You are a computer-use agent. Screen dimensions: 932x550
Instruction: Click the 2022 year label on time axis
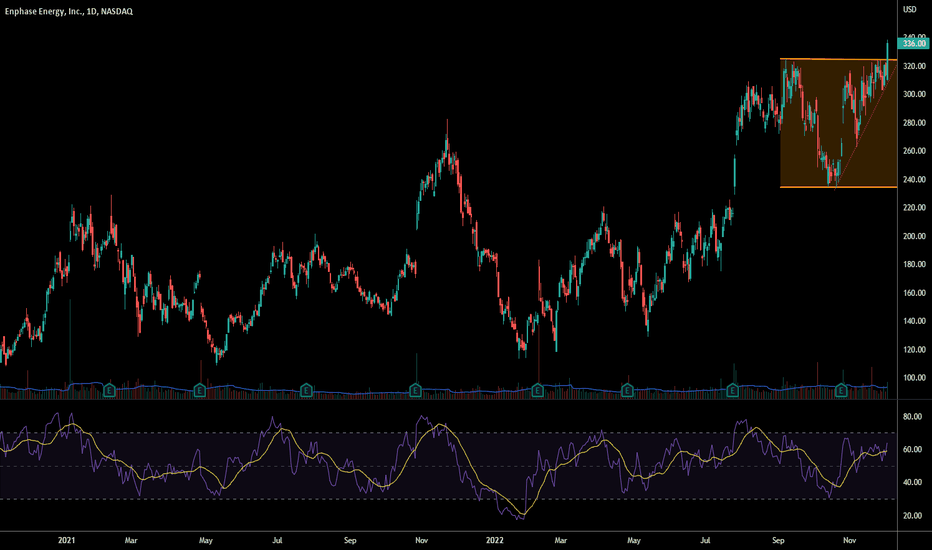[495, 540]
